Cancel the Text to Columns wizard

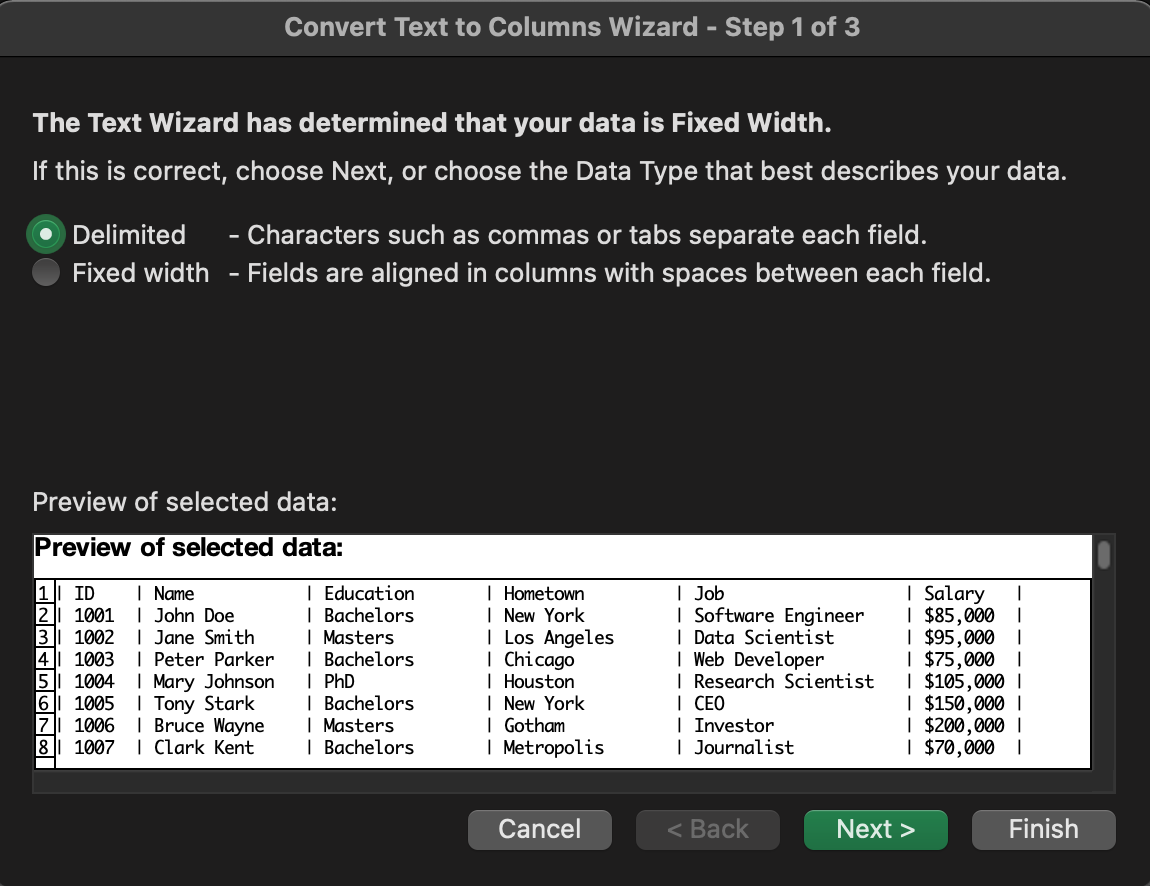pos(539,829)
